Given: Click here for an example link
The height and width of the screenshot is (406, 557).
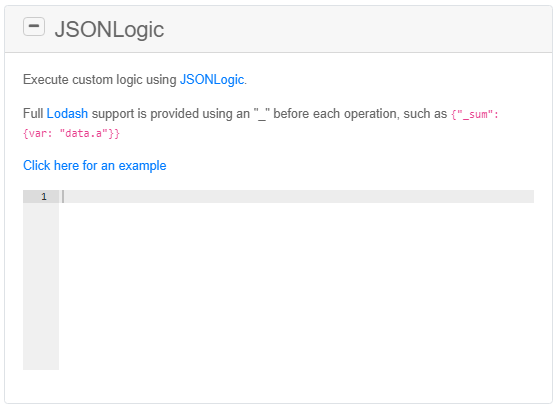Looking at the screenshot, I should (94, 166).
